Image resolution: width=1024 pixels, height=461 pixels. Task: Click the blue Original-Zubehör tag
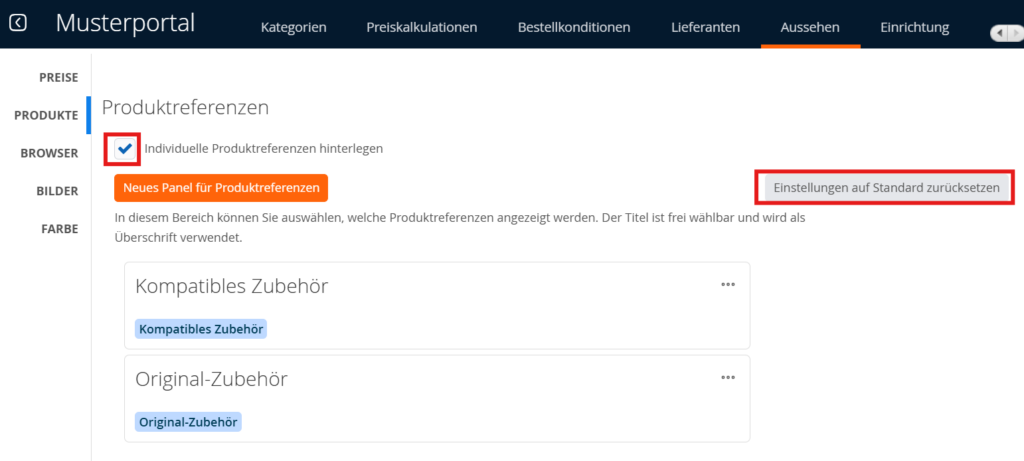point(188,421)
